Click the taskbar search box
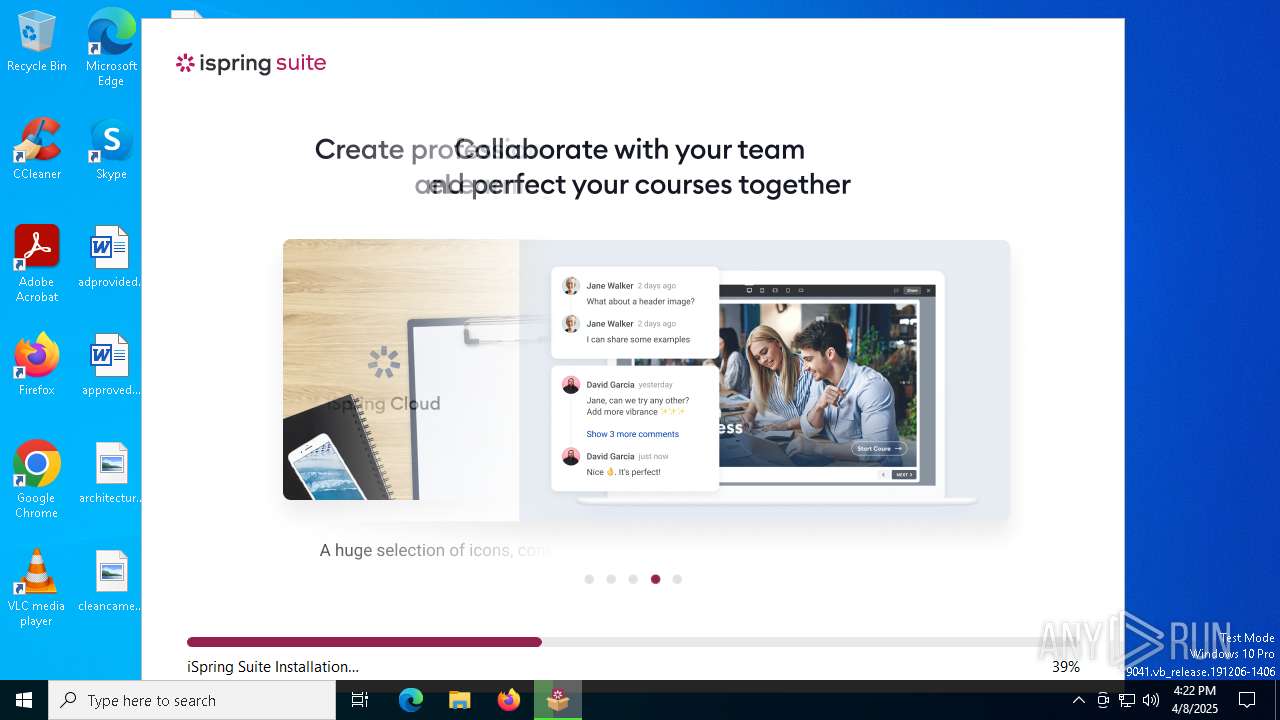 click(192, 700)
